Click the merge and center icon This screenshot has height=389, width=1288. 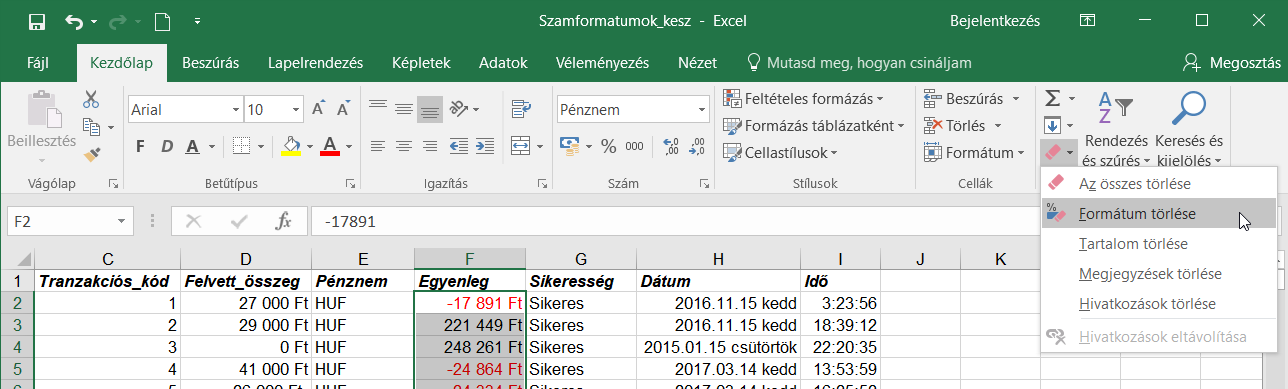tap(520, 146)
